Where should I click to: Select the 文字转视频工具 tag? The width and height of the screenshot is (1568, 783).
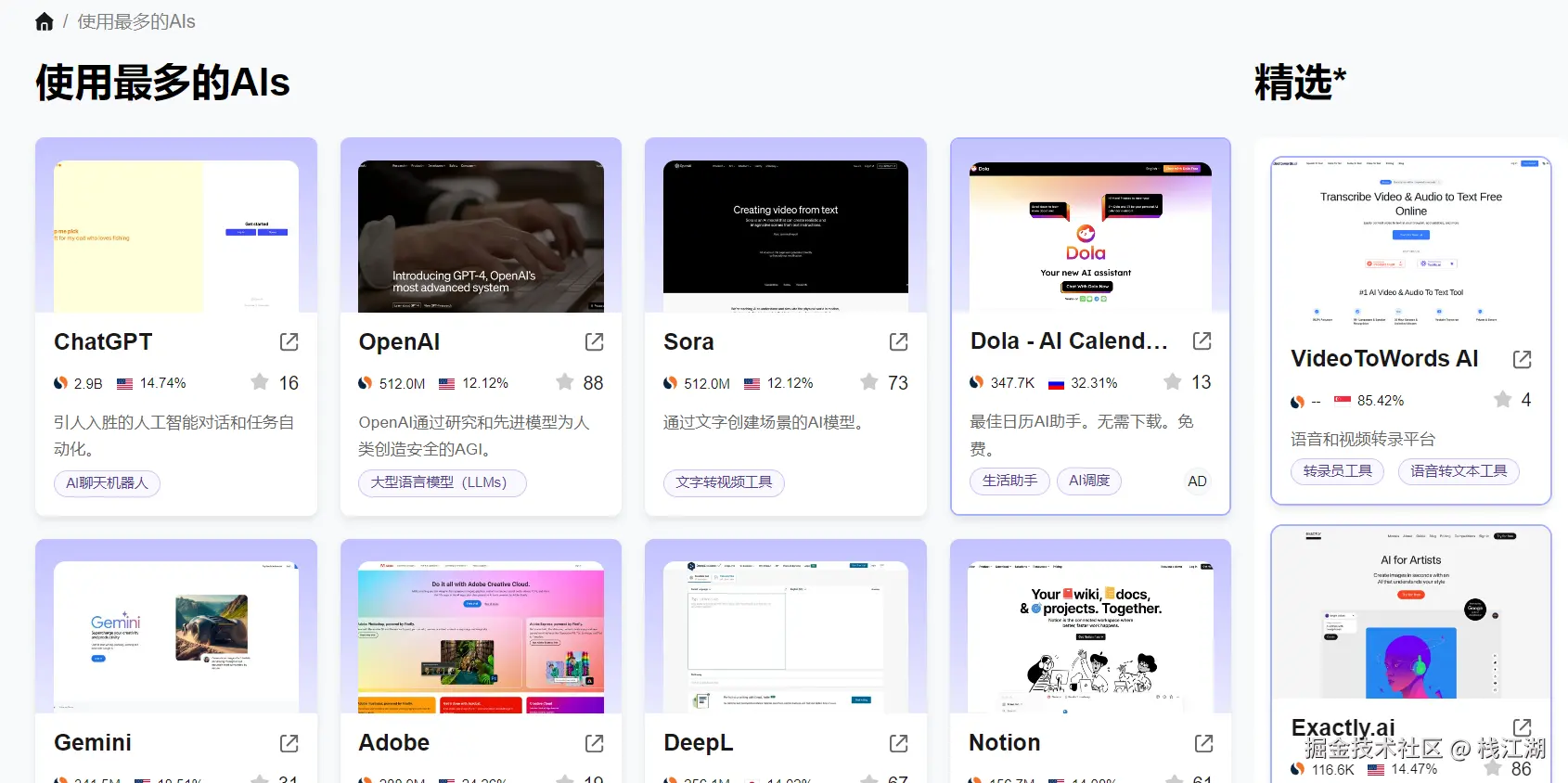[x=724, y=482]
